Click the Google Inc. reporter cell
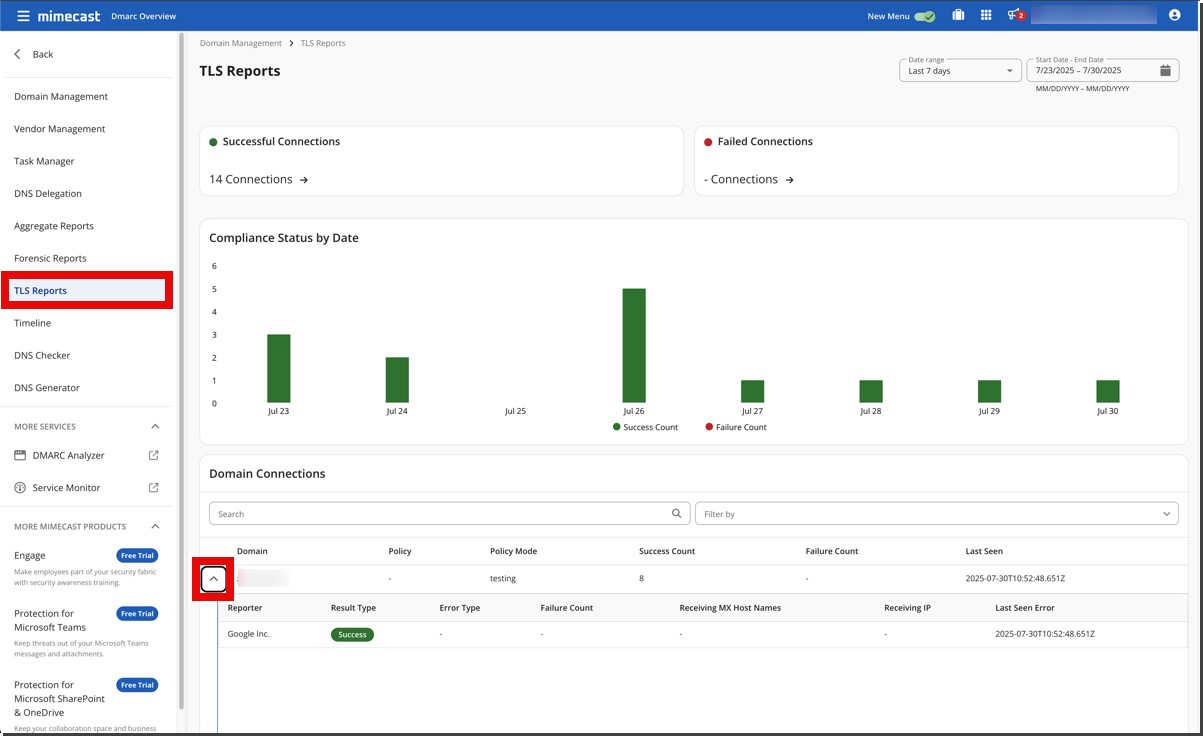Image resolution: width=1203 pixels, height=736 pixels. point(249,635)
